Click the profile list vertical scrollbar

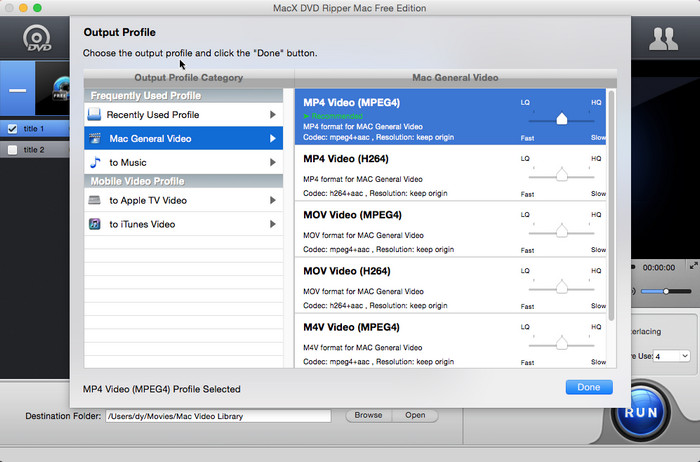[x=611, y=205]
